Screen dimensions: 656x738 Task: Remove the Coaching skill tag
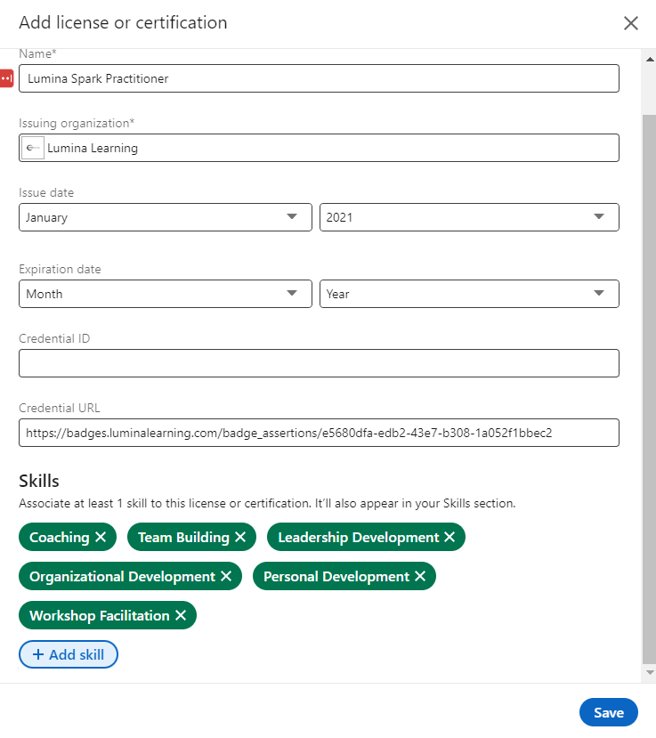(x=101, y=537)
